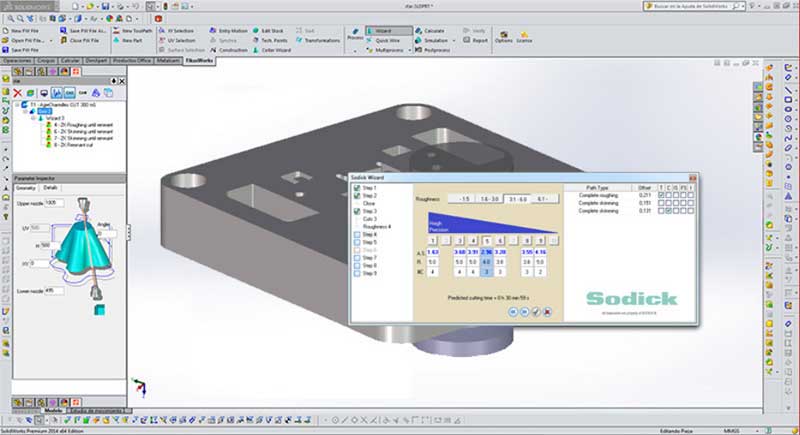Click the Lower nozzle input field
The width and height of the screenshot is (800, 435).
pos(54,291)
